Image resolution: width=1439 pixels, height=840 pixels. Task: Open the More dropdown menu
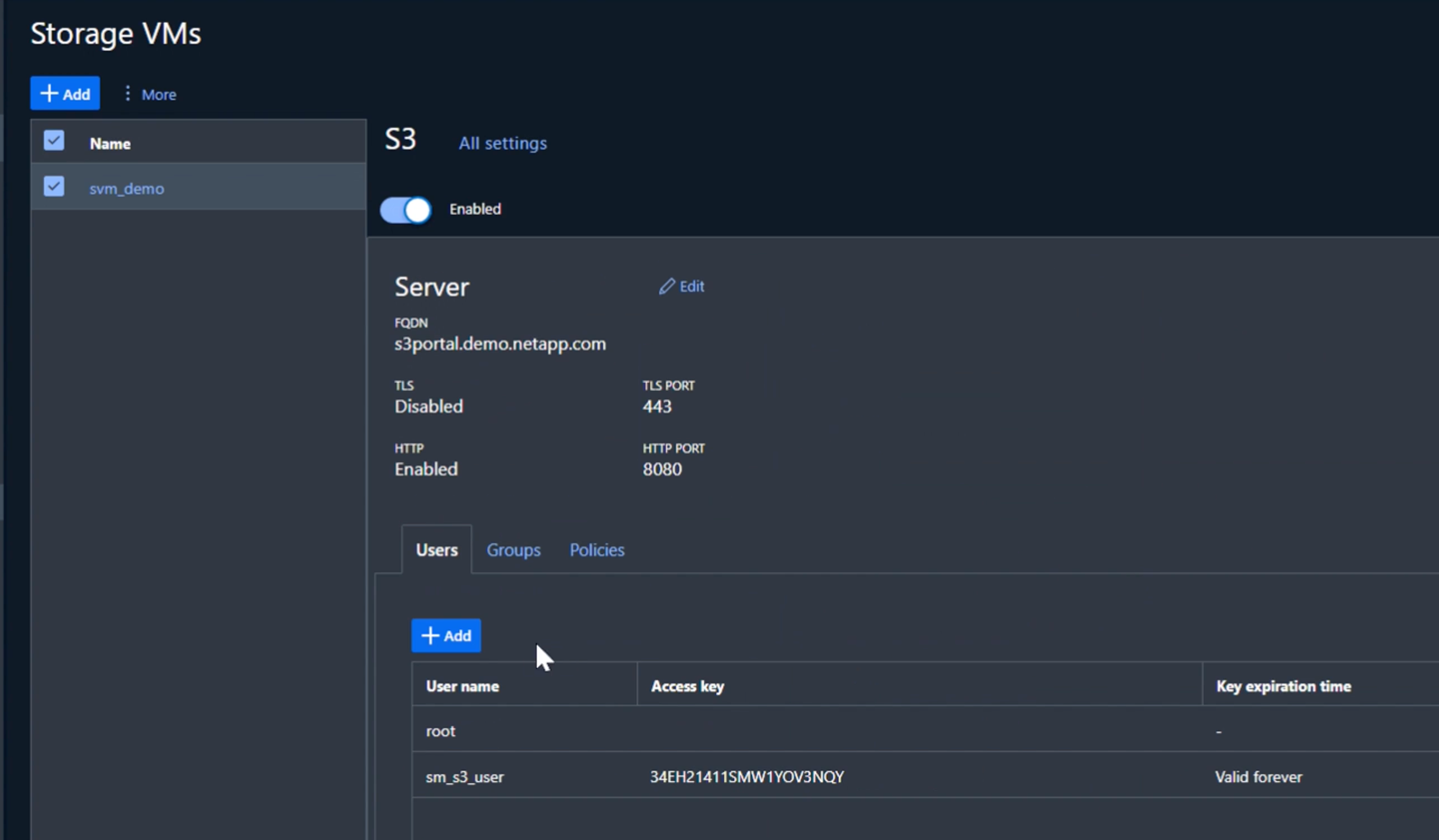pyautogui.click(x=158, y=94)
